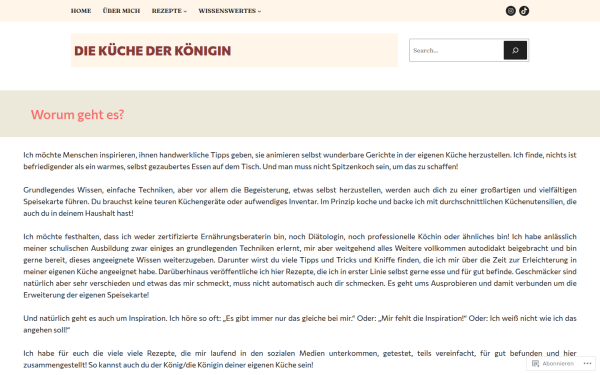Click the Abonnieren subscribe button
Viewport: 600px width, 375px height.
point(553,364)
